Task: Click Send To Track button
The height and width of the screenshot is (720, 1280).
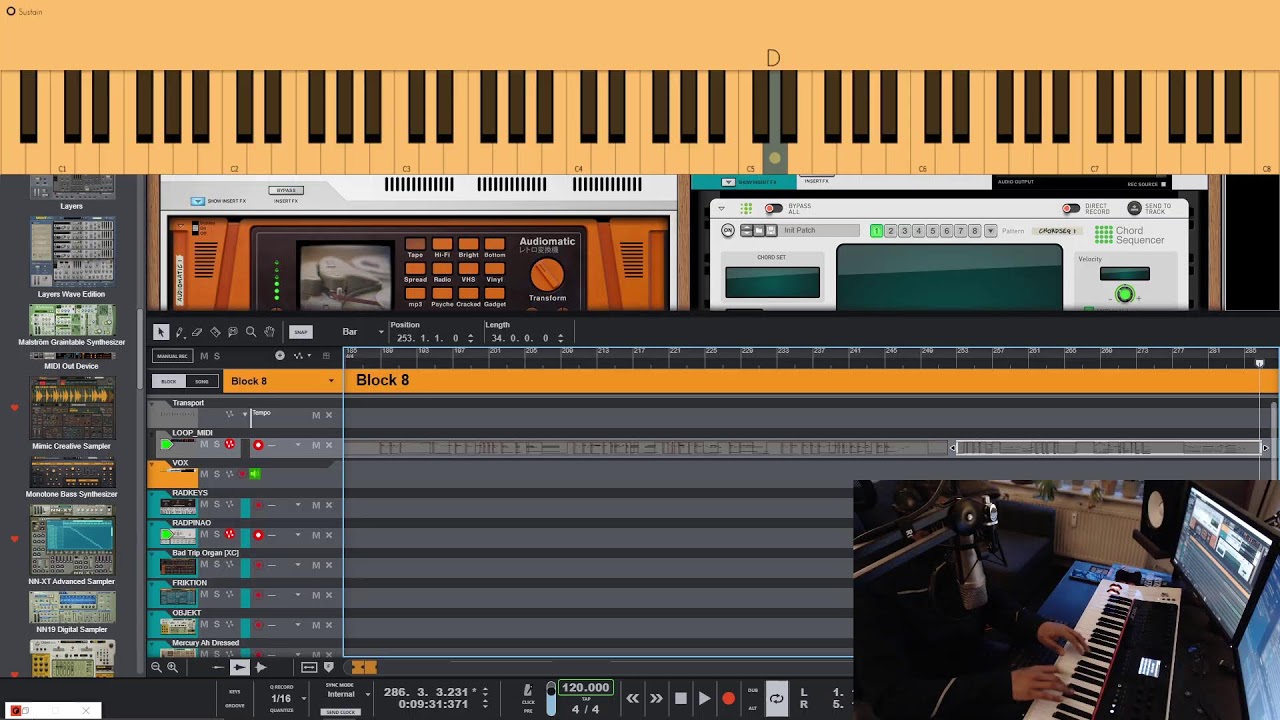Action: 1134,208
